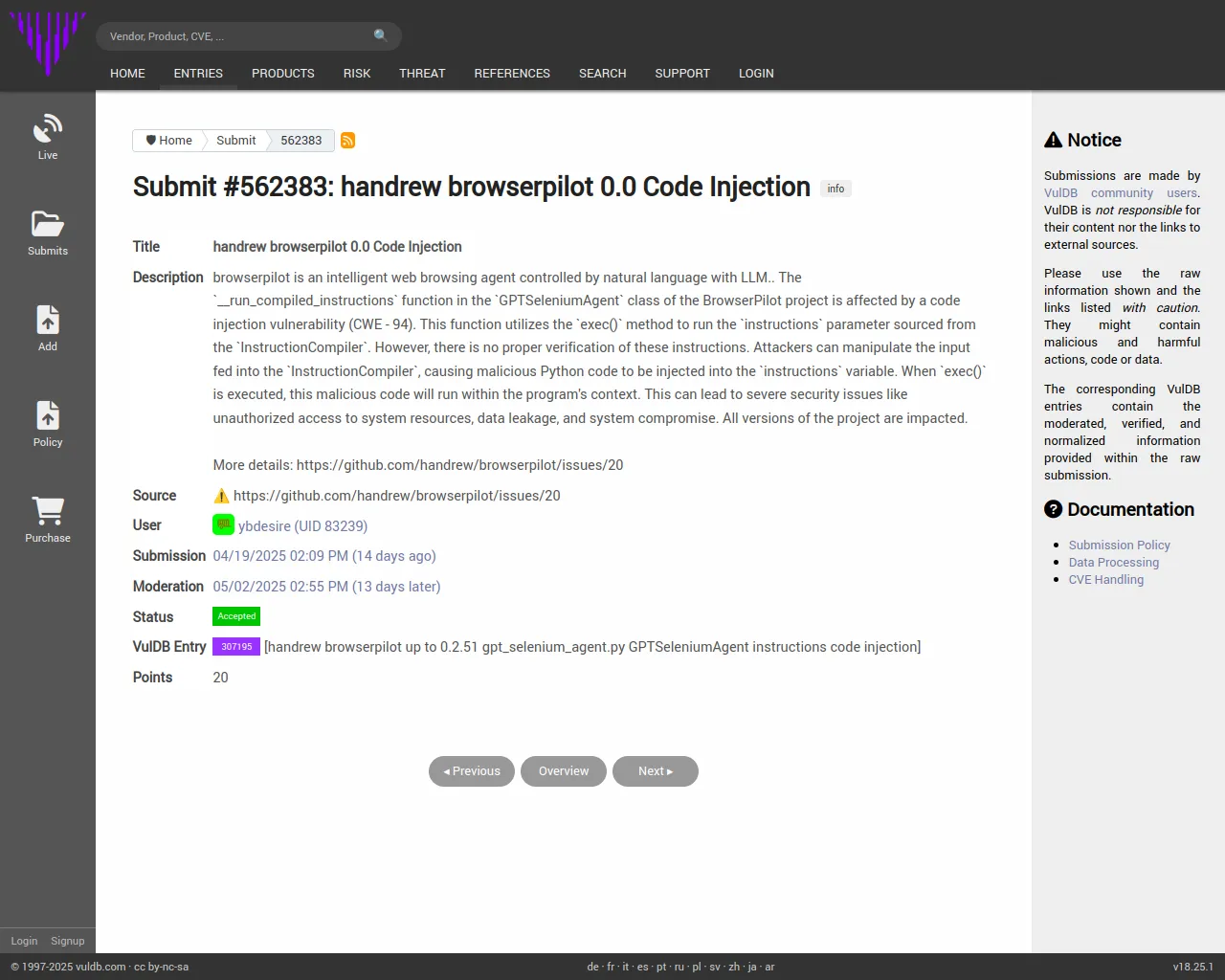Go to Home breadcrumb

[168, 141]
